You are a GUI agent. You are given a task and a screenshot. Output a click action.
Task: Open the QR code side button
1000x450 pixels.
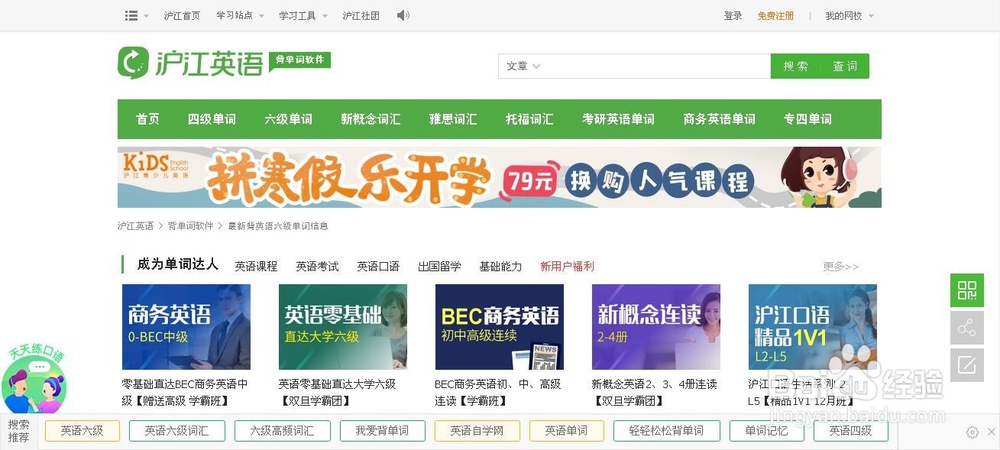tap(967, 291)
